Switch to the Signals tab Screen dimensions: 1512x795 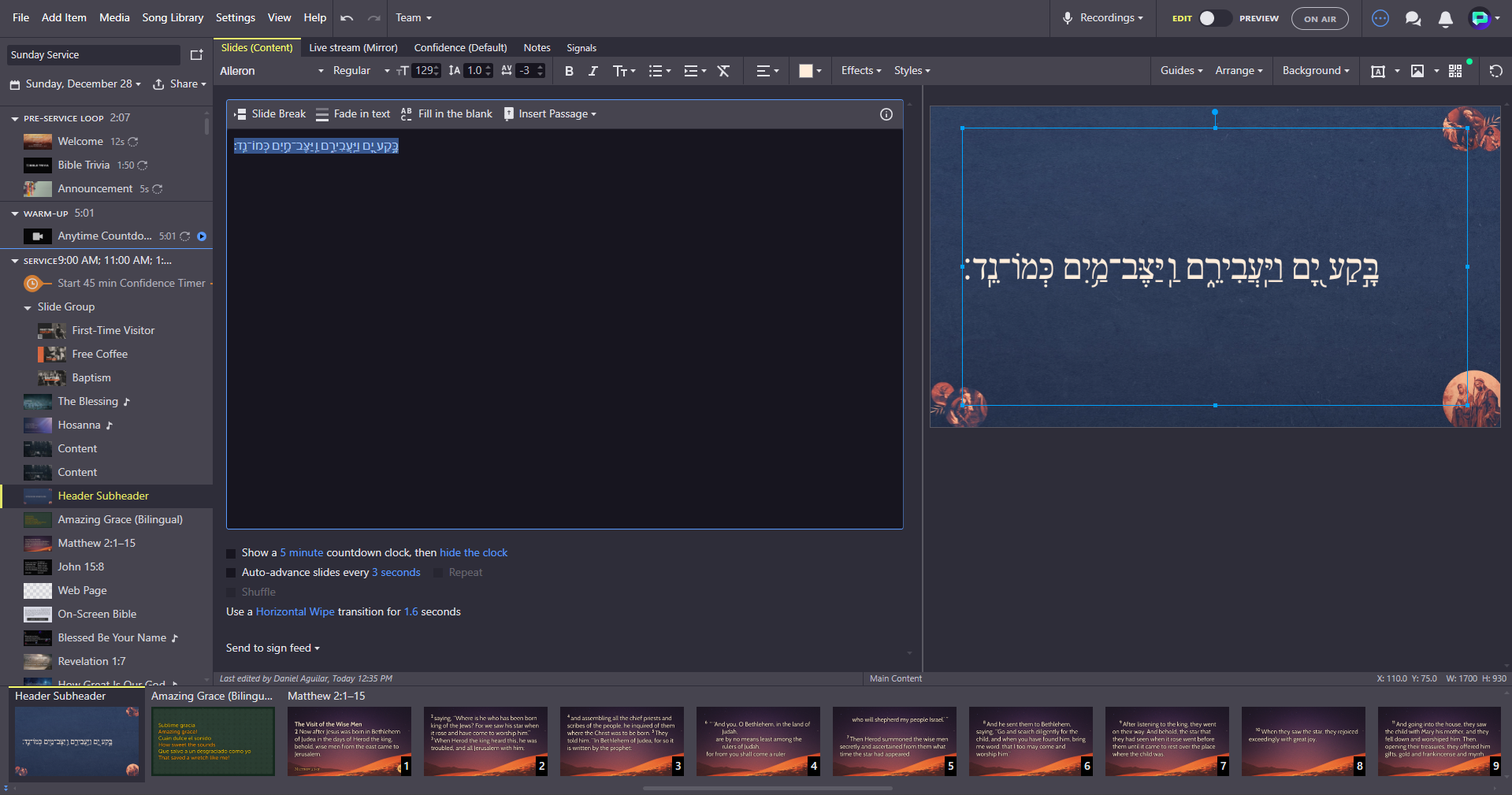[x=581, y=48]
